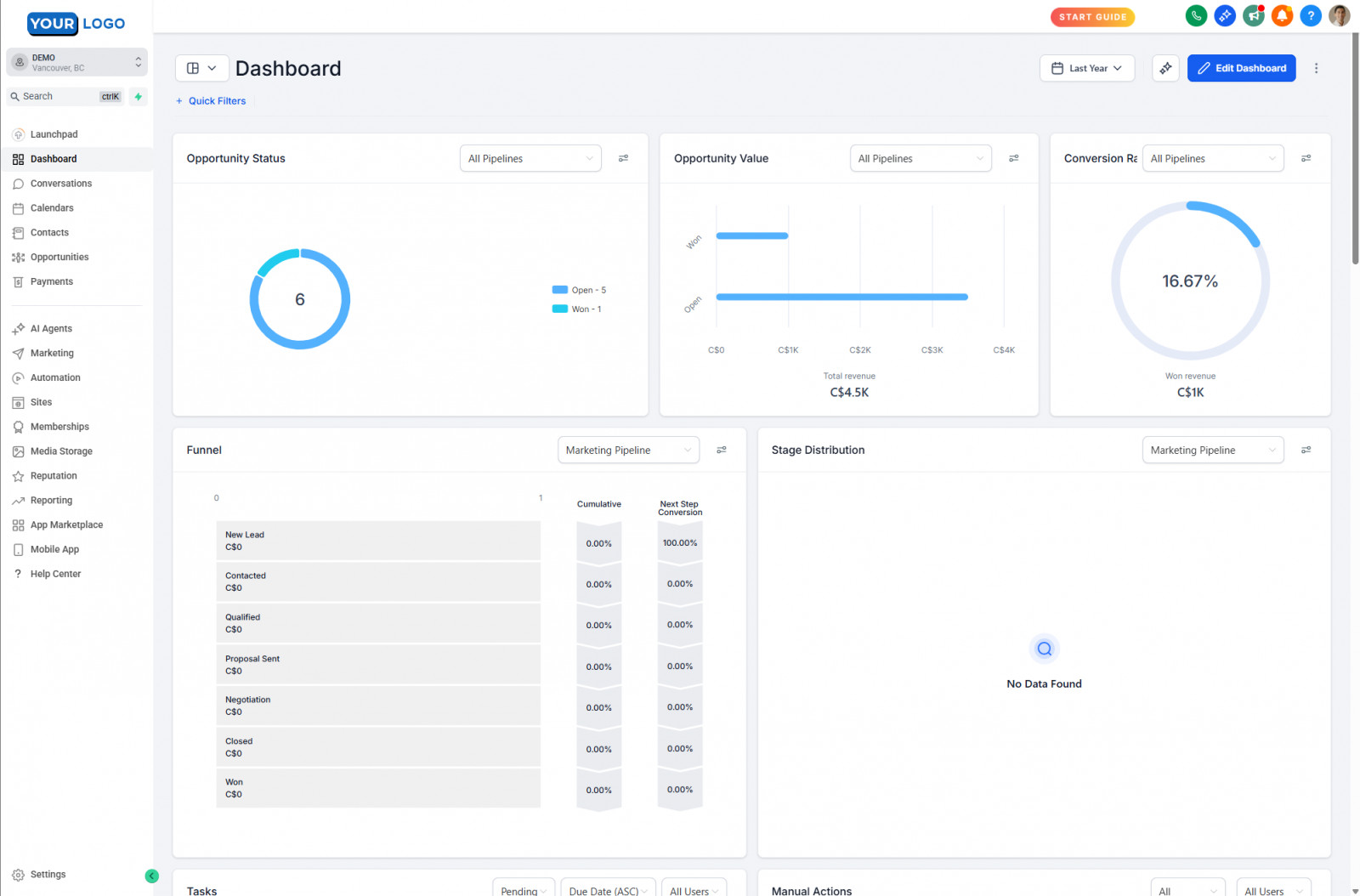Open Conversations from the sidebar
This screenshot has width=1360, height=896.
[x=61, y=184]
